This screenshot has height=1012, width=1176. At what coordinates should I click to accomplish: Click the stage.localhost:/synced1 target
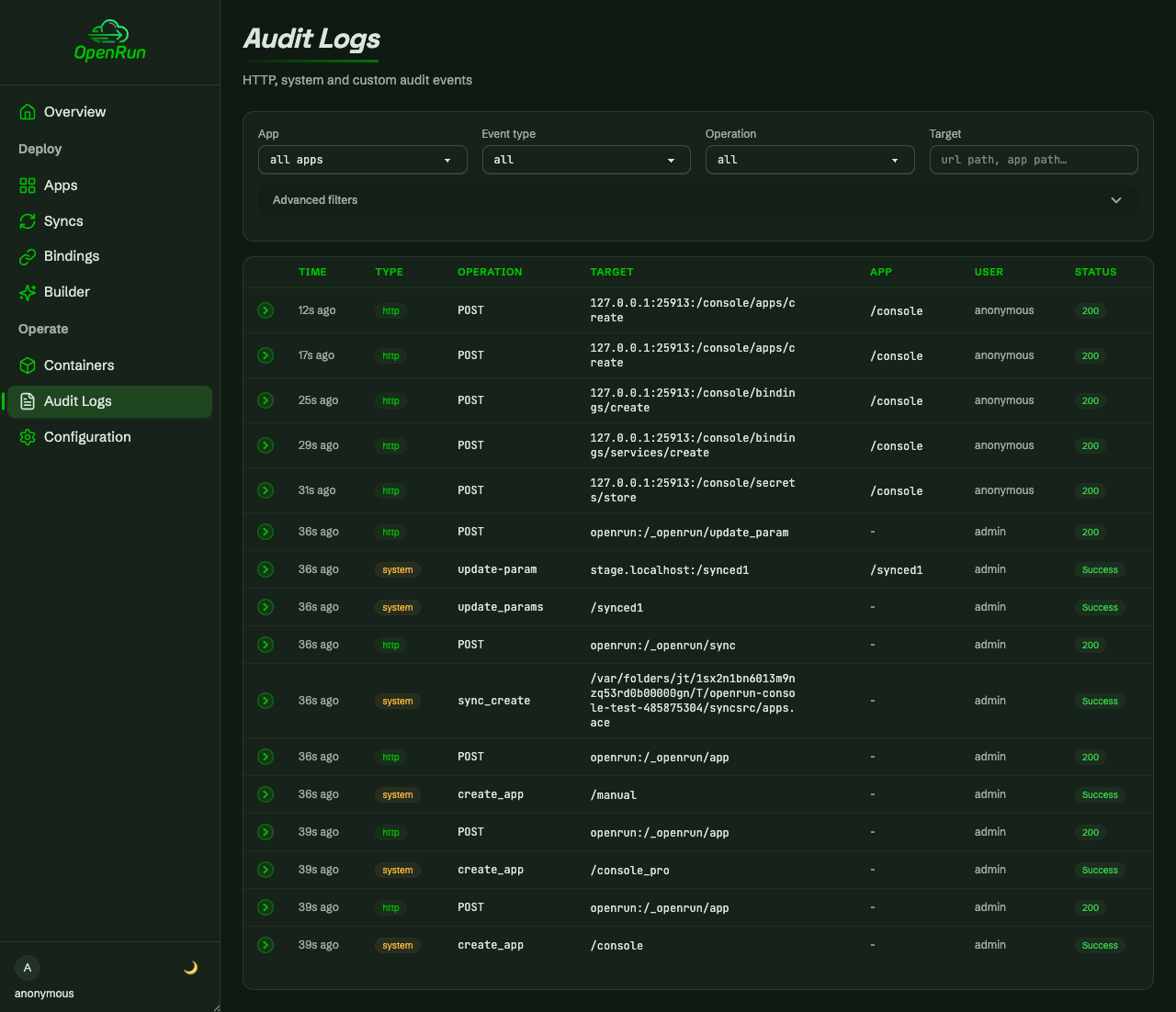(x=670, y=570)
